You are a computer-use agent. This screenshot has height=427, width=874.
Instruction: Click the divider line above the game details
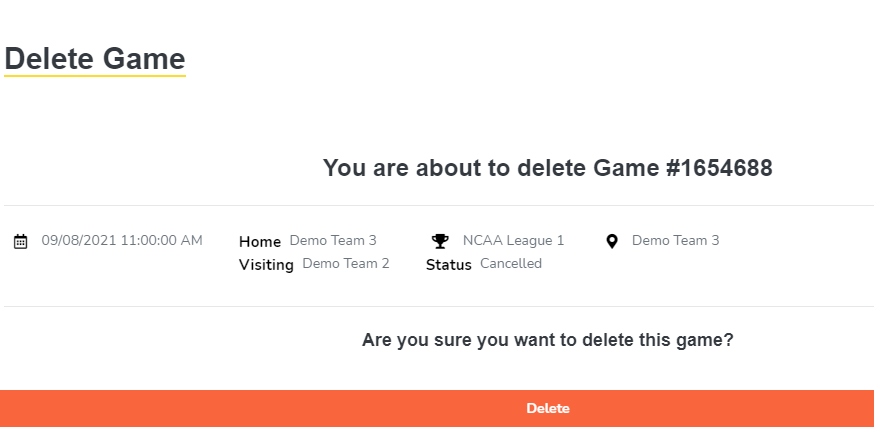click(x=438, y=205)
